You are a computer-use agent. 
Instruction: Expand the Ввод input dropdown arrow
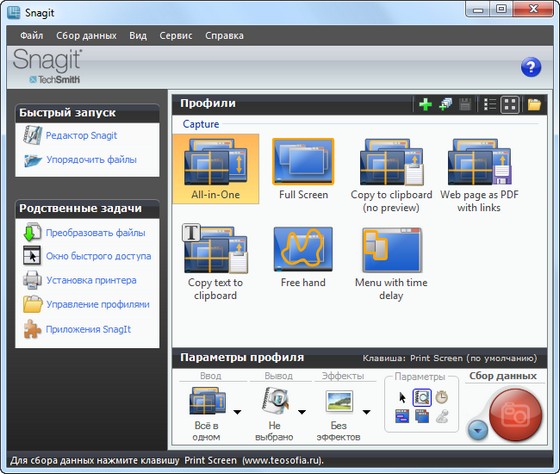pos(237,412)
